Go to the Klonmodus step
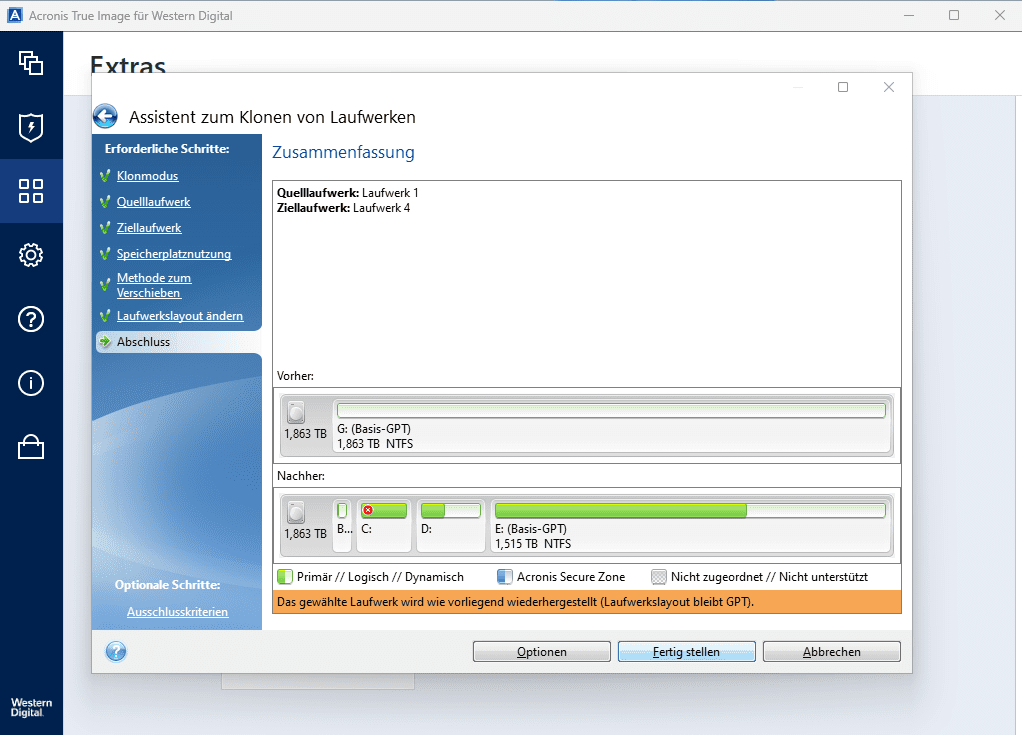This screenshot has width=1022, height=735. pyautogui.click(x=147, y=176)
